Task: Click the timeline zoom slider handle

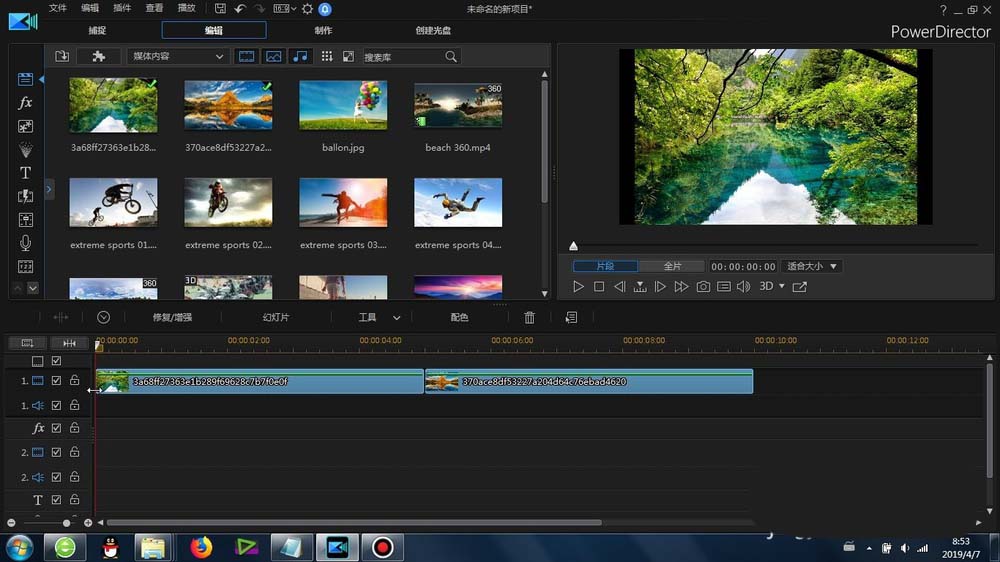Action: click(67, 523)
